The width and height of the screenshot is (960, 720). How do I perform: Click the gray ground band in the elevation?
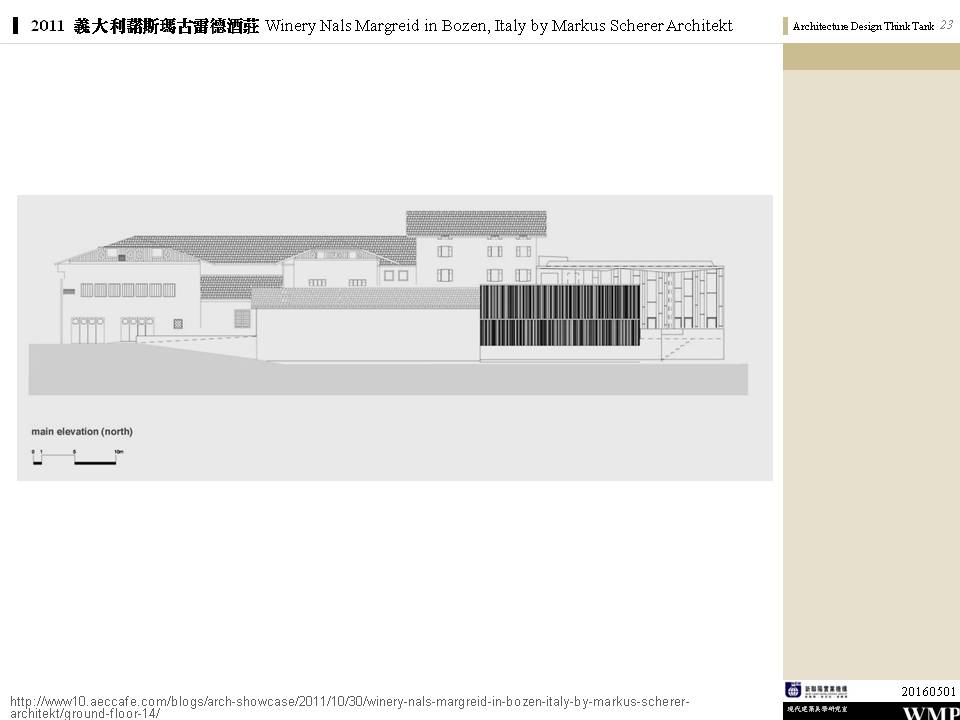[x=380, y=379]
